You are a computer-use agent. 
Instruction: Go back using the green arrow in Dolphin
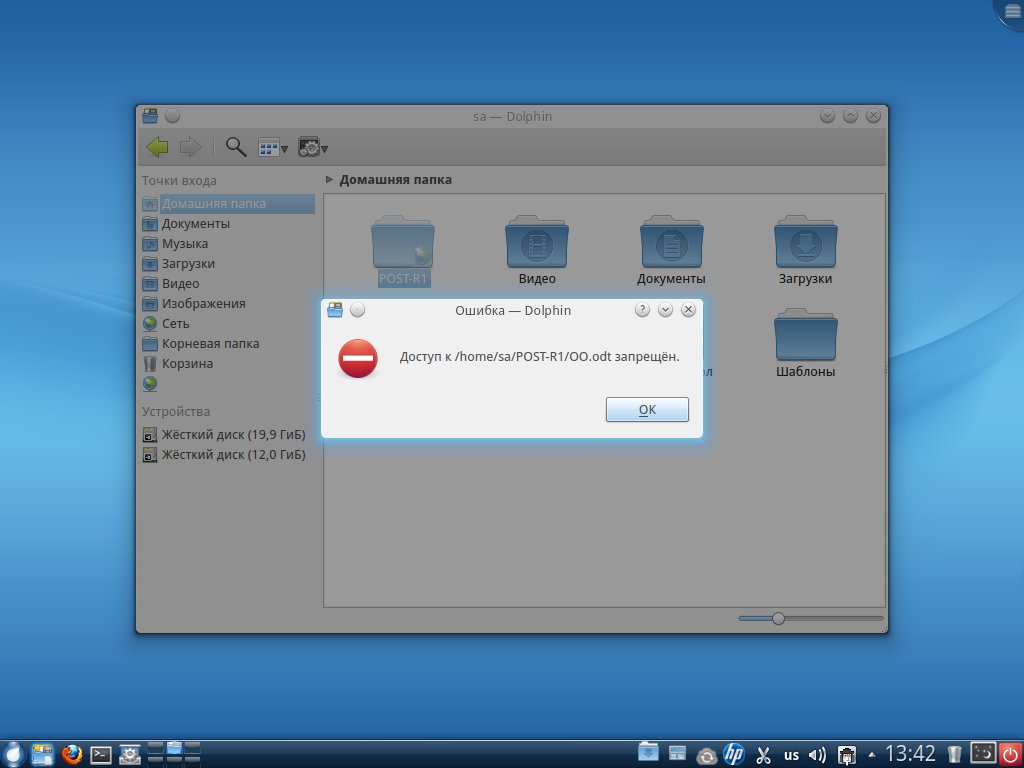tap(157, 147)
